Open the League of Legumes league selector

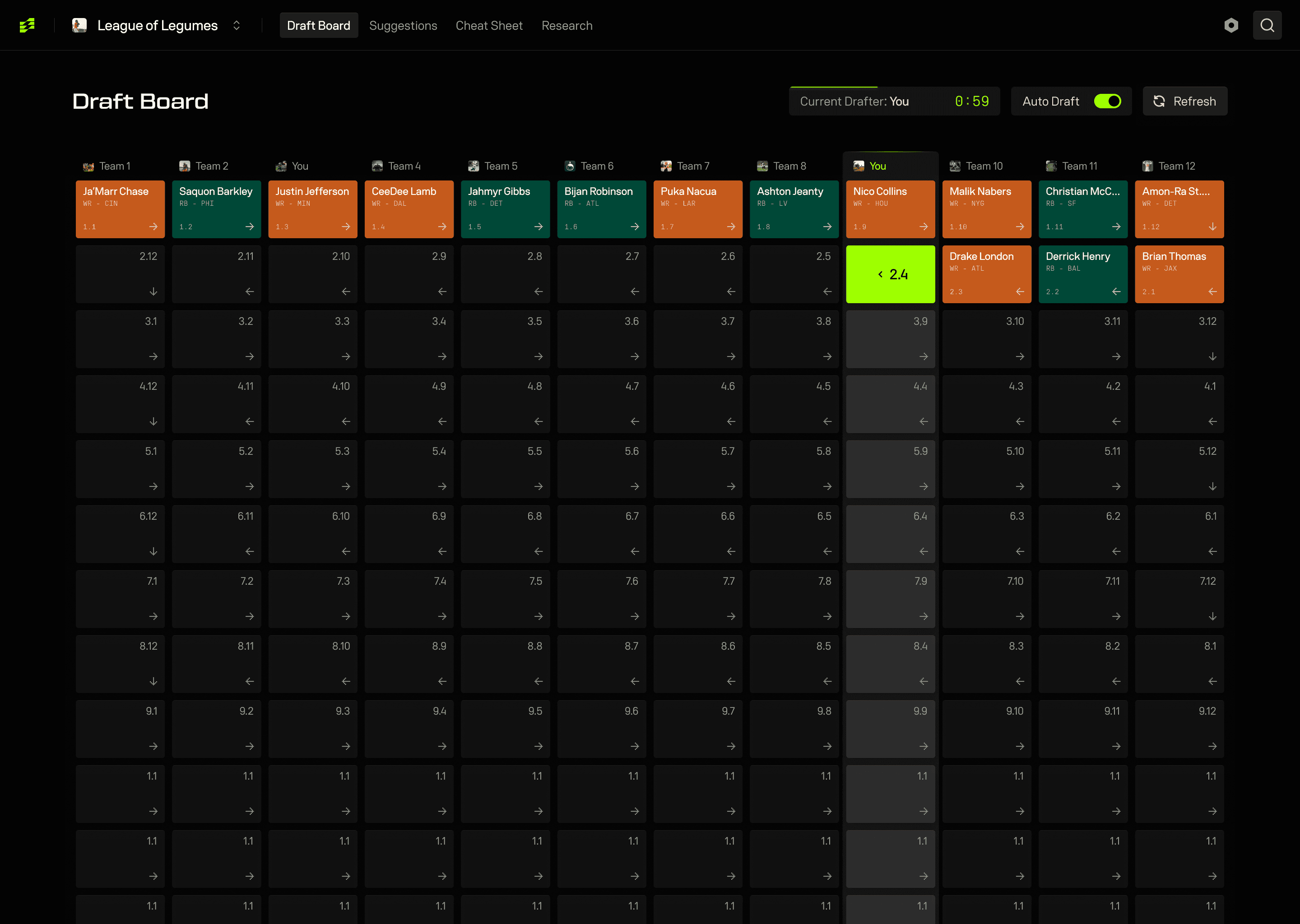[158, 25]
